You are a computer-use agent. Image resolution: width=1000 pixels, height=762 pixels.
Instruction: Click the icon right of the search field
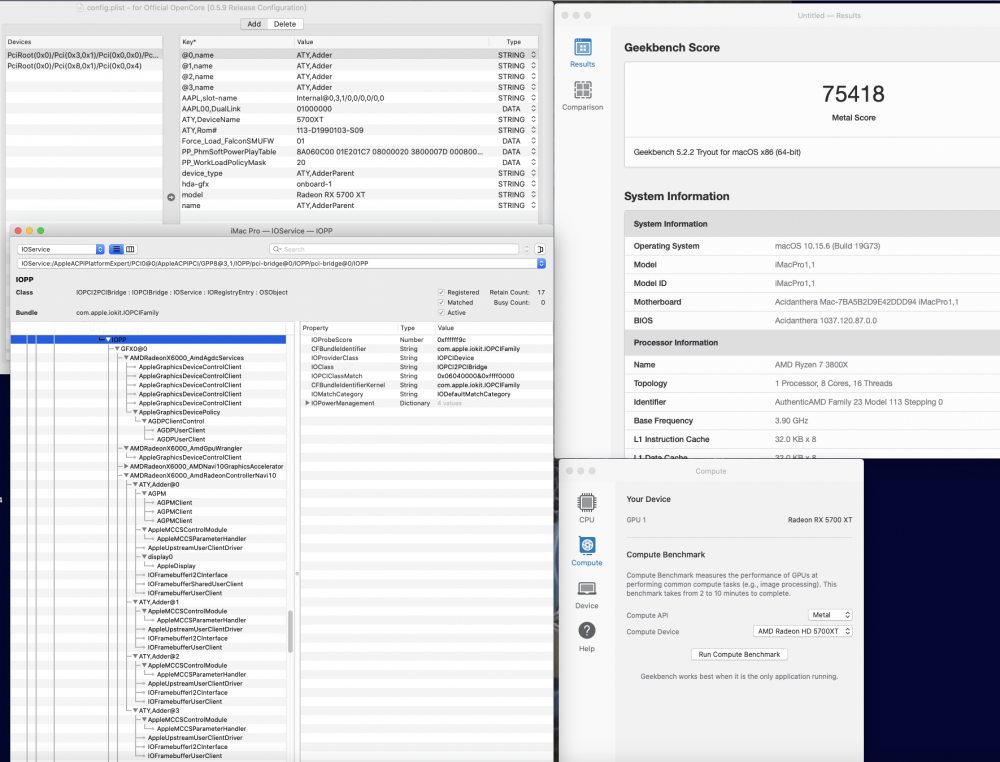click(x=540, y=249)
